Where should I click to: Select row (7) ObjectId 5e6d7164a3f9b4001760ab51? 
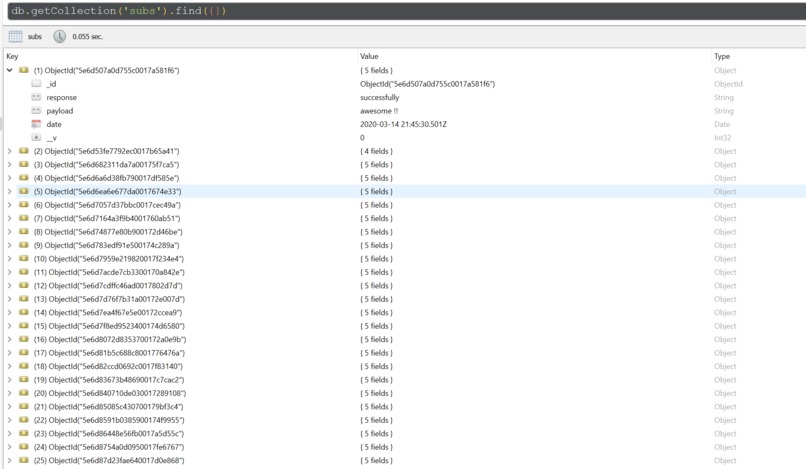(x=107, y=218)
